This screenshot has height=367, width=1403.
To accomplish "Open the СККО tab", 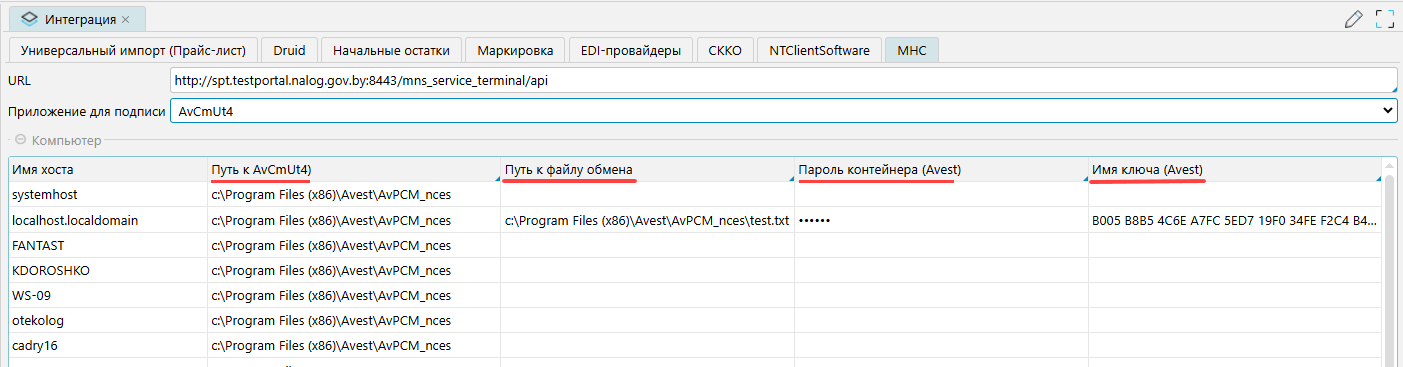I will (x=725, y=50).
